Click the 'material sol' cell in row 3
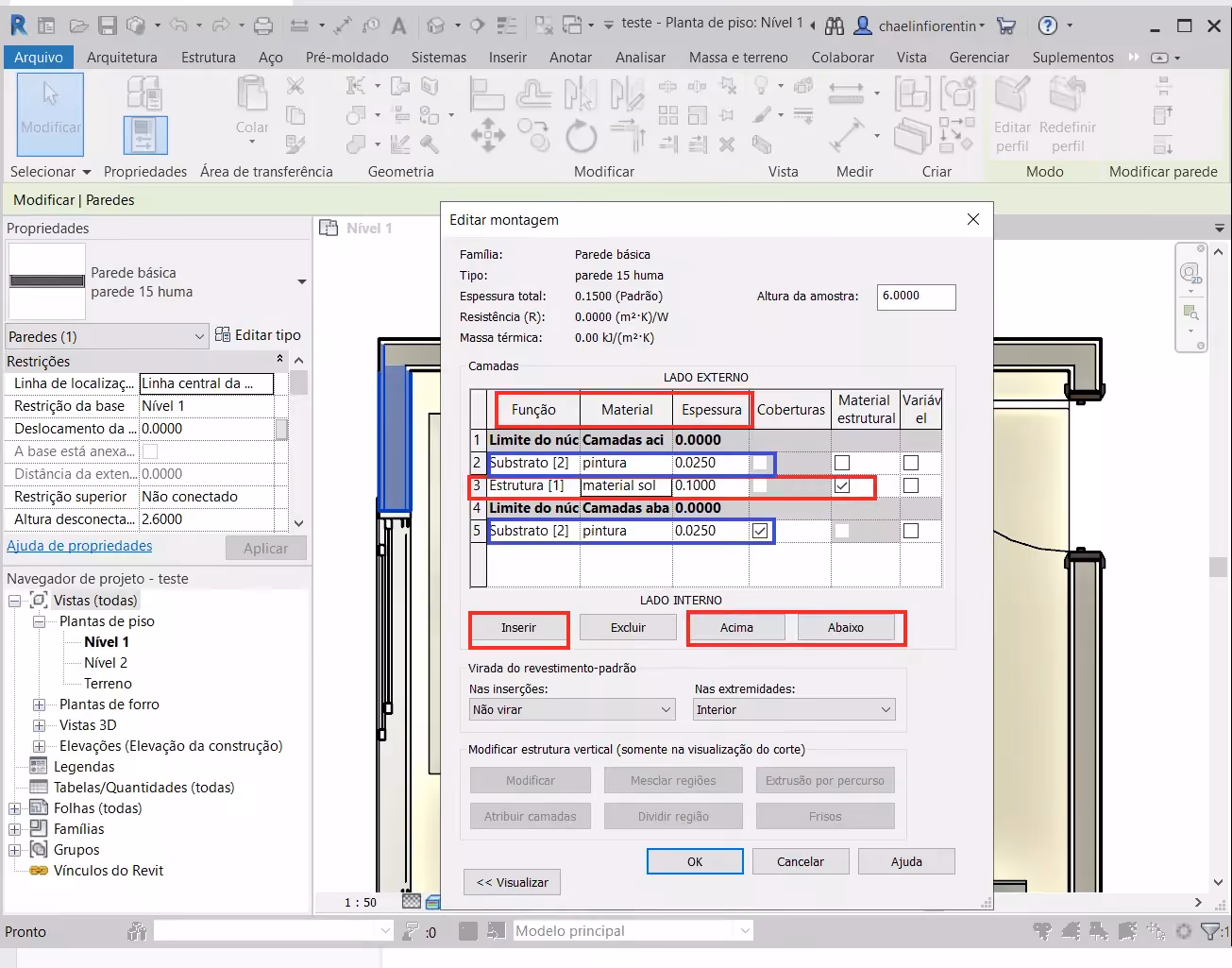The width and height of the screenshot is (1232, 968). click(626, 485)
